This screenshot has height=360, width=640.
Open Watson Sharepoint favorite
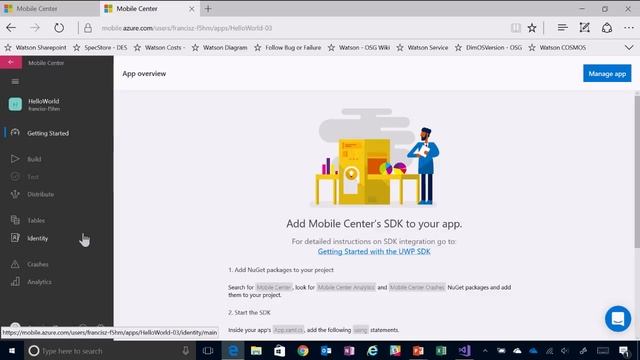pyautogui.click(x=36, y=48)
